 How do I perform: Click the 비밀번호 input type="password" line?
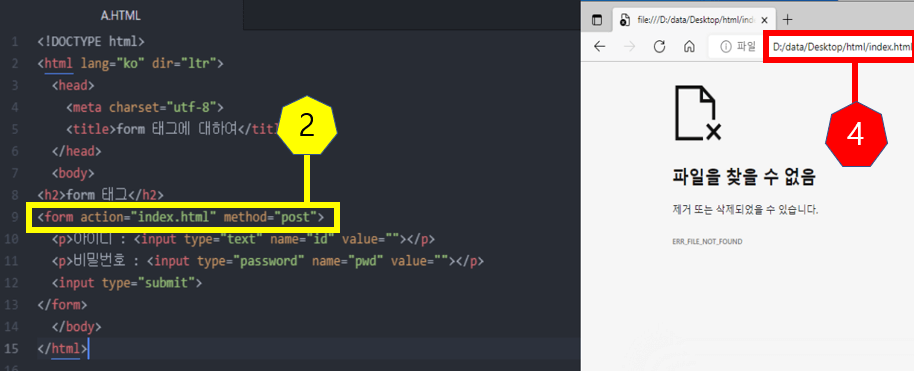point(268,261)
